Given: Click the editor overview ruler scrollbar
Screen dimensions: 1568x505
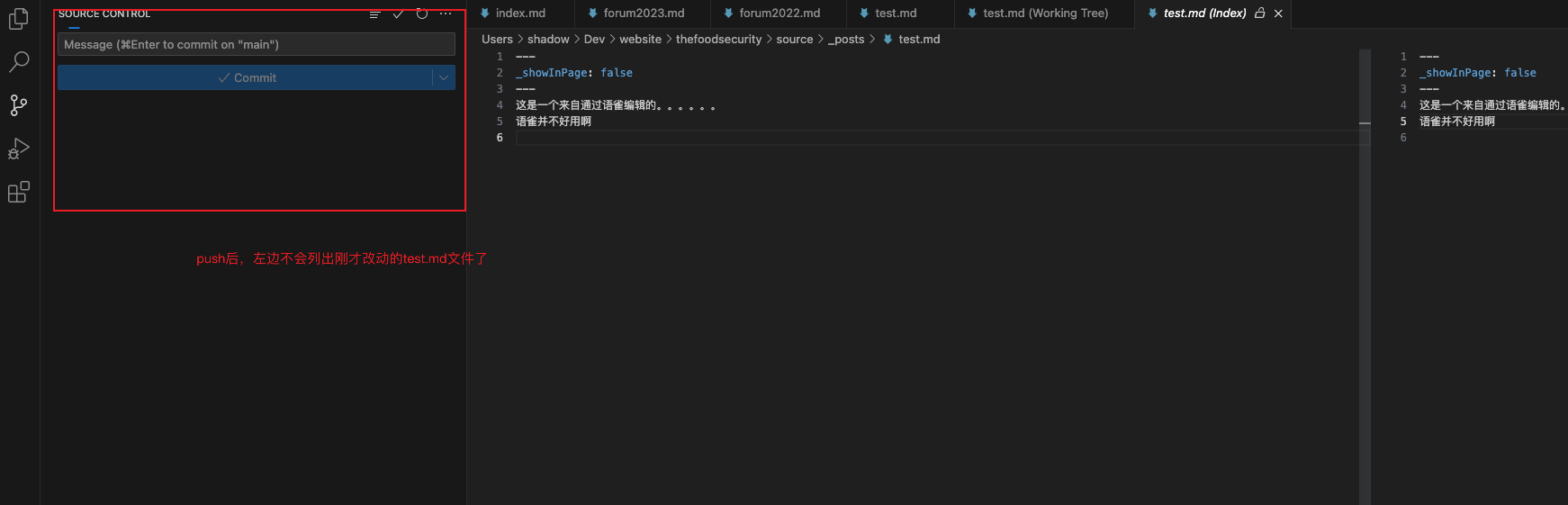Looking at the screenshot, I should (x=1365, y=270).
